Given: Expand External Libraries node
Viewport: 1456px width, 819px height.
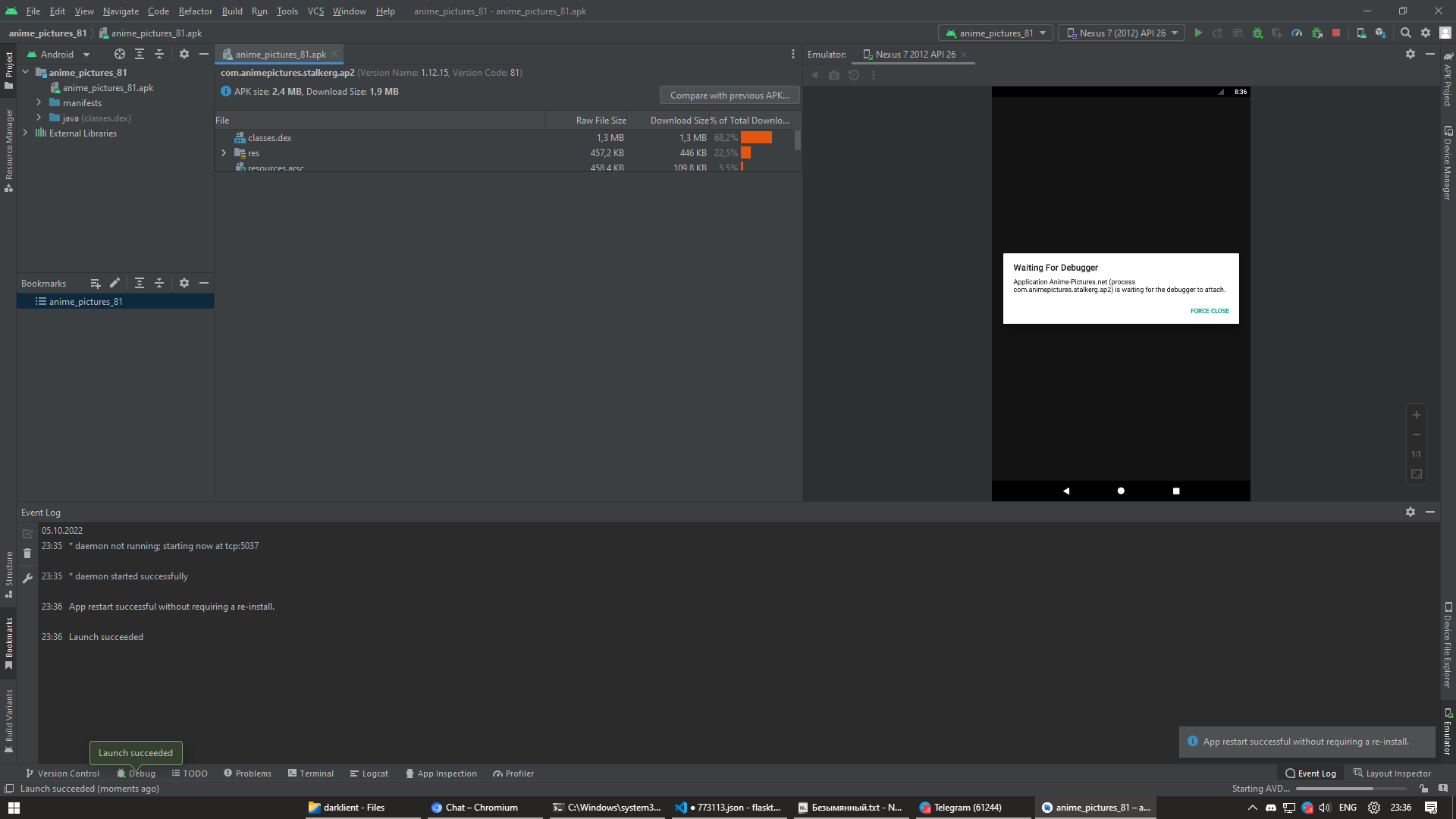Looking at the screenshot, I should [x=26, y=133].
